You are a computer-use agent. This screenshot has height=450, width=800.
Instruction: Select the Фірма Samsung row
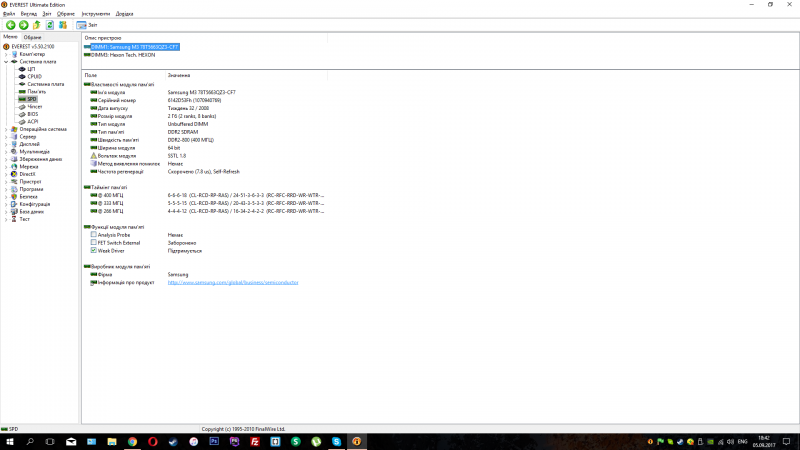click(204, 274)
